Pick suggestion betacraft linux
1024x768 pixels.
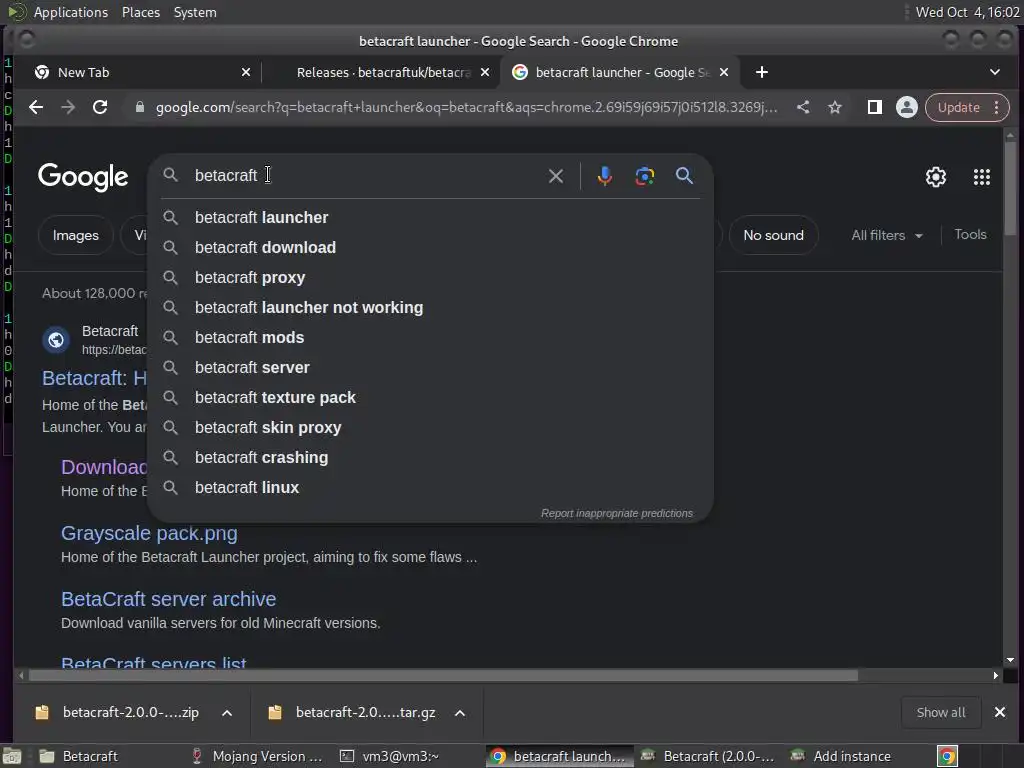431,488
